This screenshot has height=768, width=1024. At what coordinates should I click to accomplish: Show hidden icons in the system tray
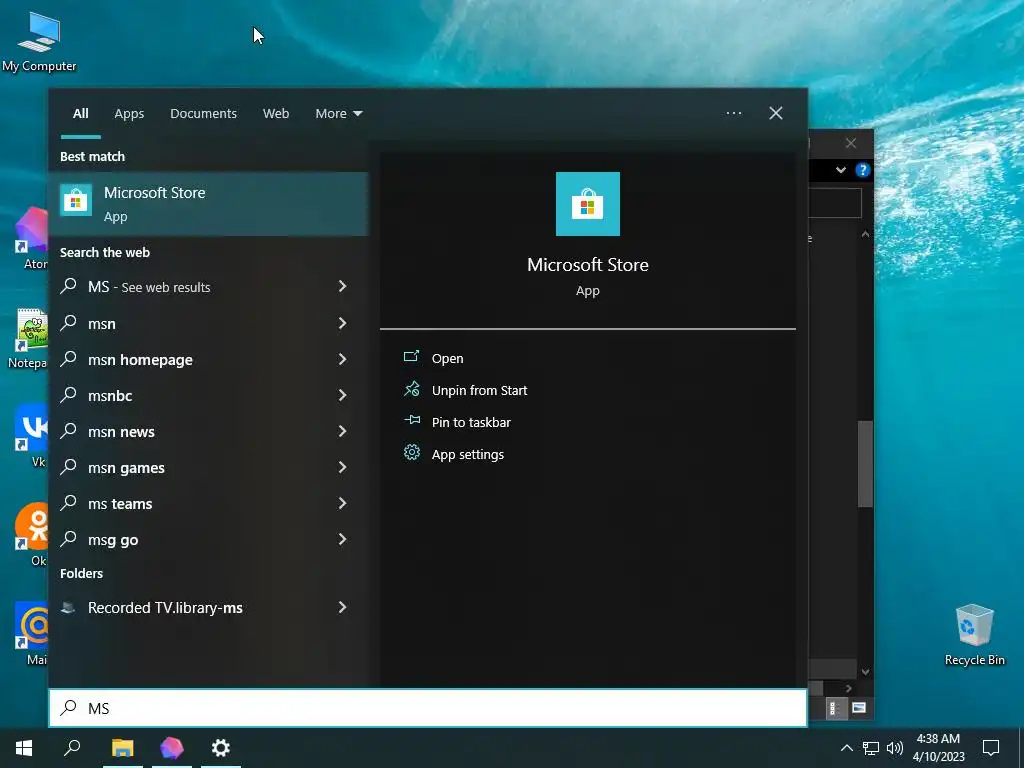pos(846,748)
